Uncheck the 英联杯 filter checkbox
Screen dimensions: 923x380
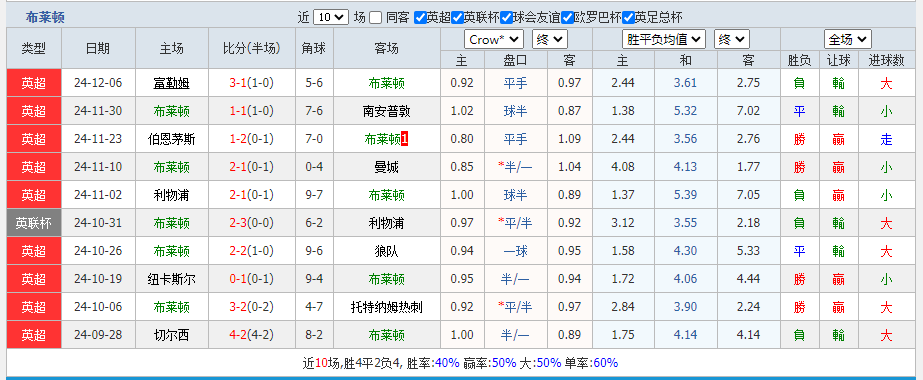coord(457,18)
